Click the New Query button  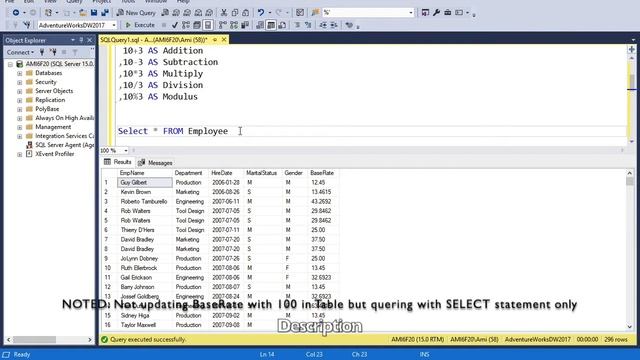[x=136, y=13]
